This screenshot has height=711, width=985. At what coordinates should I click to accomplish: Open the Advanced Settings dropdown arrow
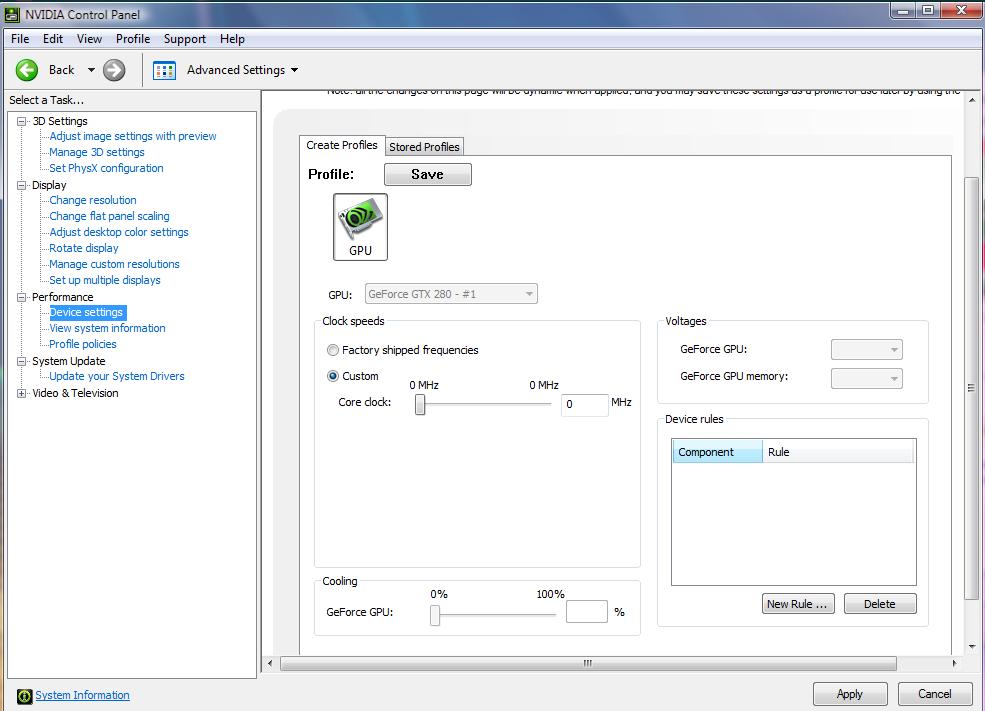tap(295, 70)
